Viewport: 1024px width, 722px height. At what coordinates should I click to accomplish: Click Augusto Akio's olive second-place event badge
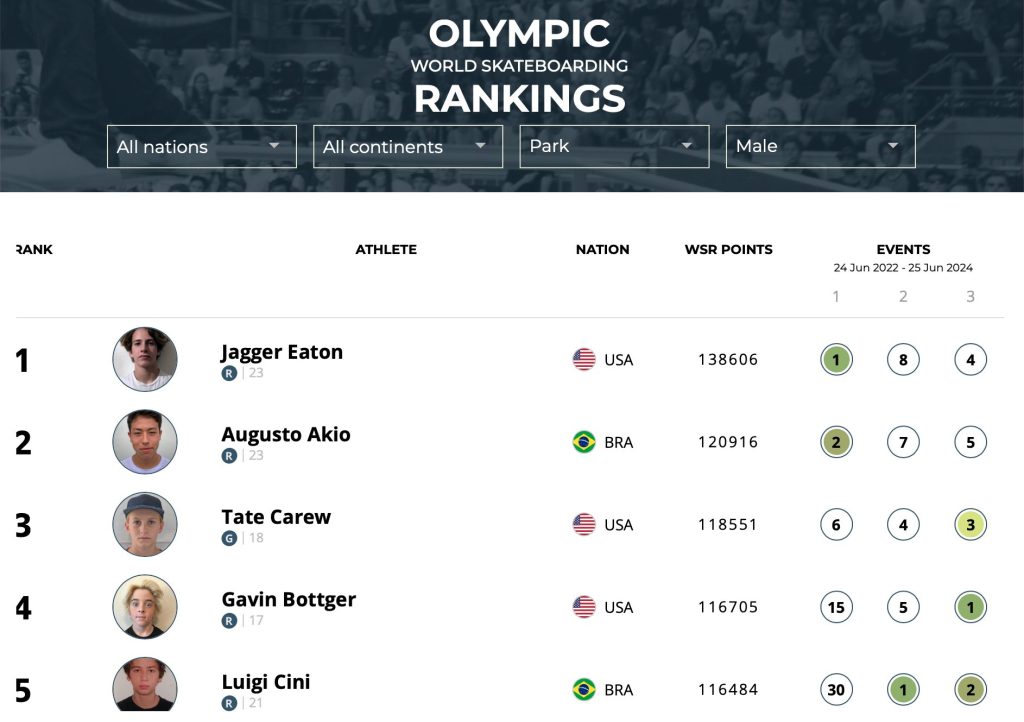836,443
